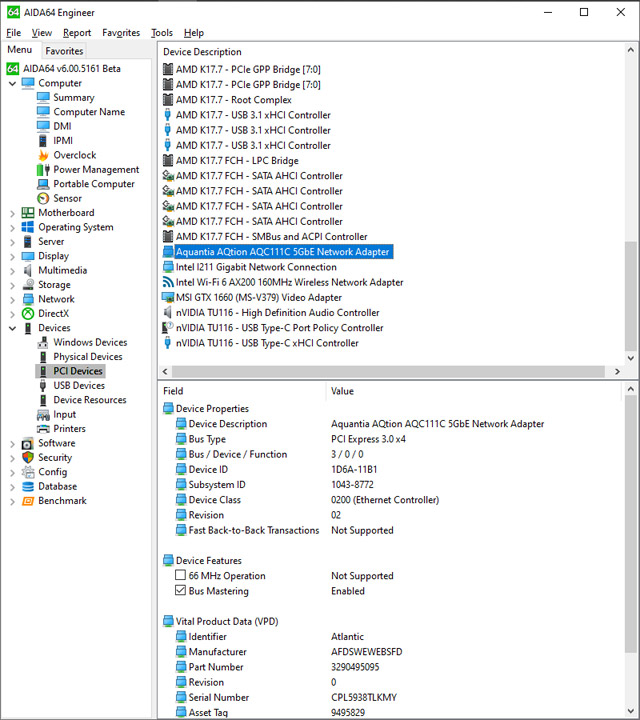Click the Part Number value 3290495095
640x720 pixels.
pyautogui.click(x=355, y=667)
